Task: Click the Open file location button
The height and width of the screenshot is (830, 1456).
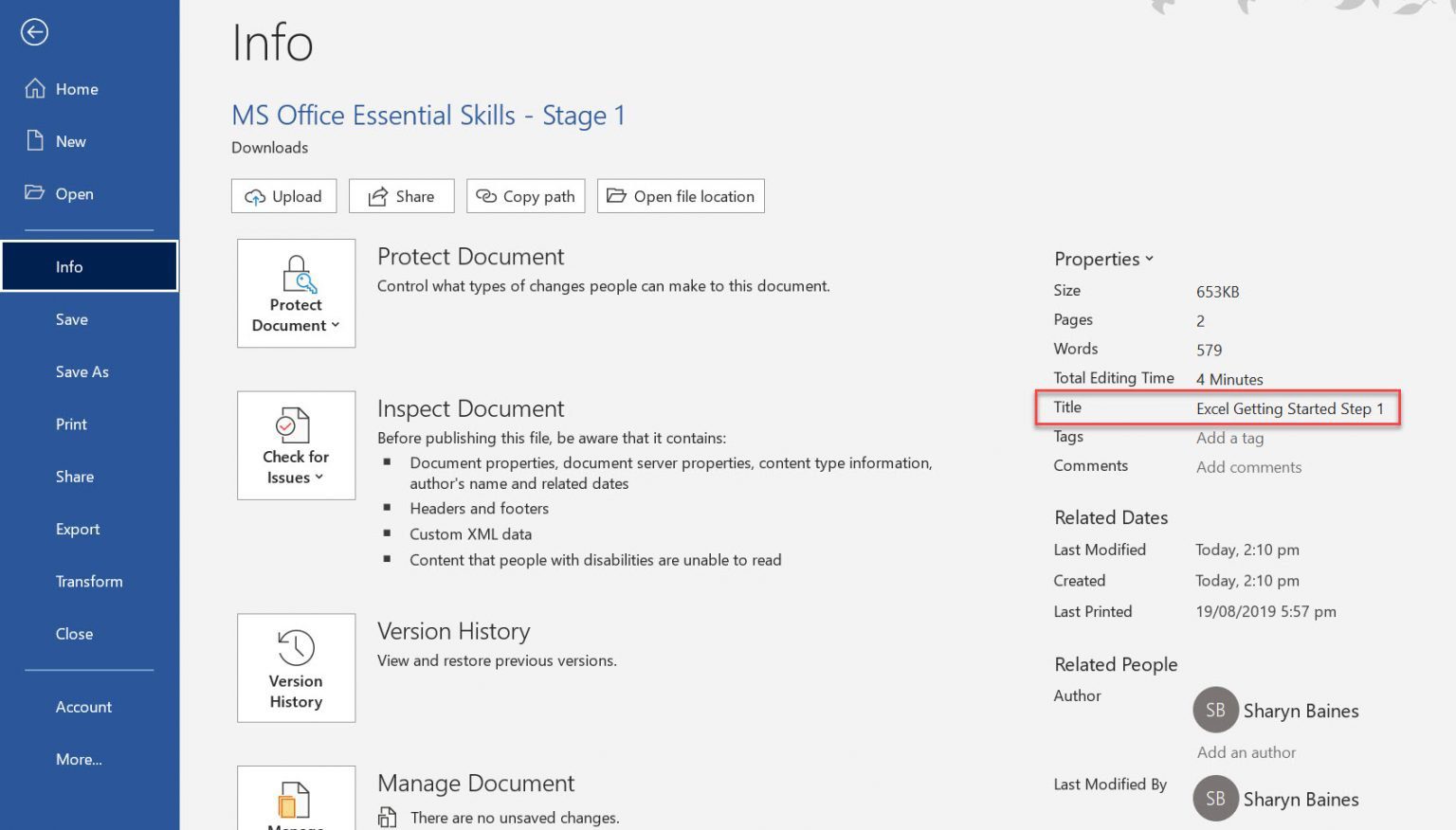Action: pyautogui.click(x=680, y=196)
